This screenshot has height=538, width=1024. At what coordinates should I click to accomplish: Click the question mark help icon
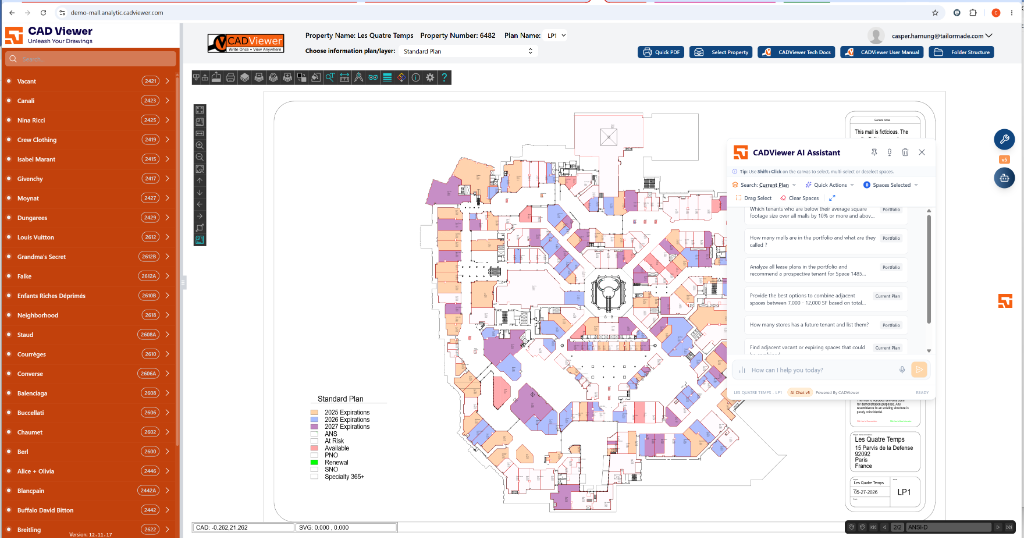point(444,78)
